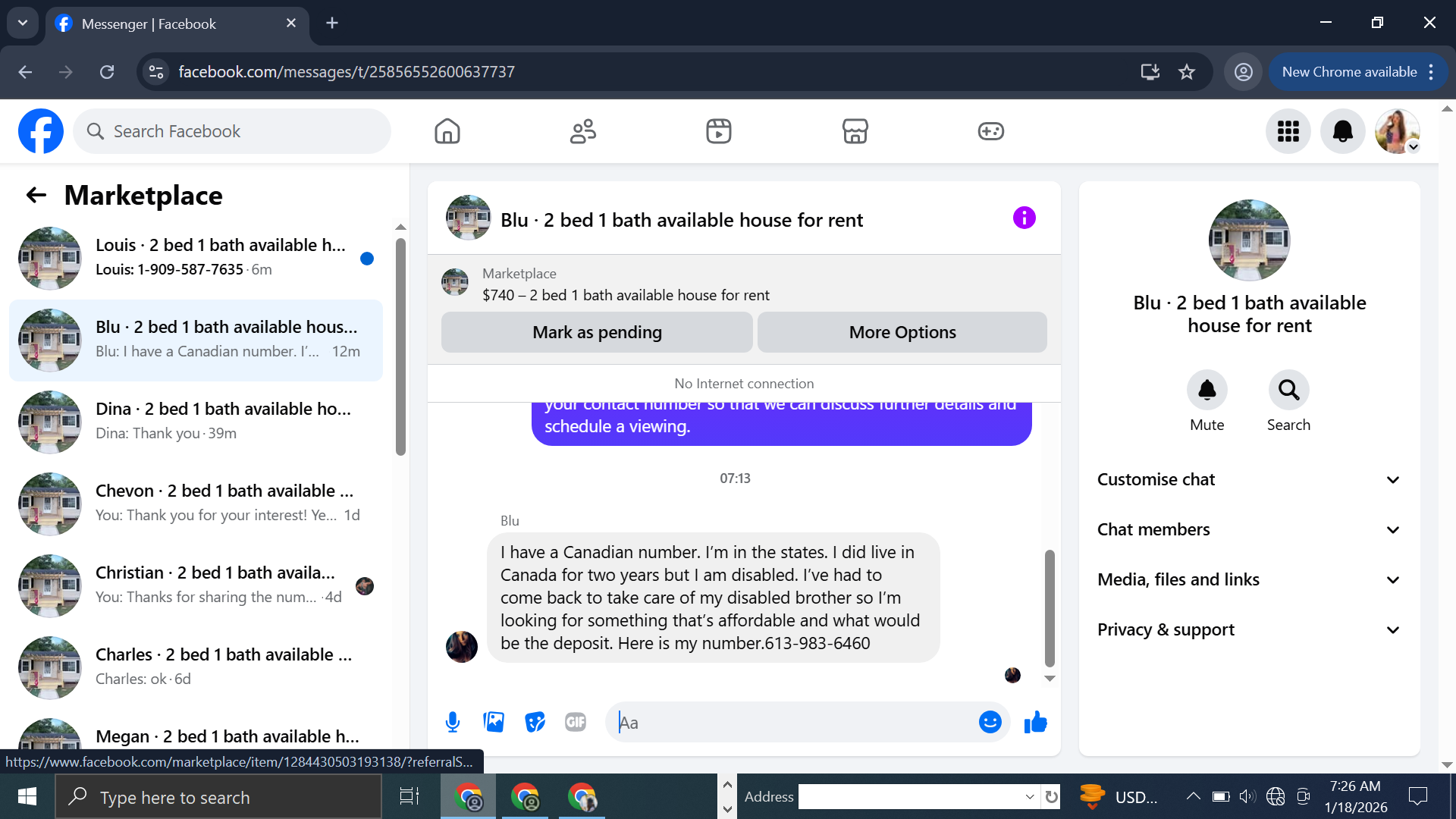The width and height of the screenshot is (1456, 819).
Task: Bookmark this page with star icon
Action: (x=1187, y=72)
